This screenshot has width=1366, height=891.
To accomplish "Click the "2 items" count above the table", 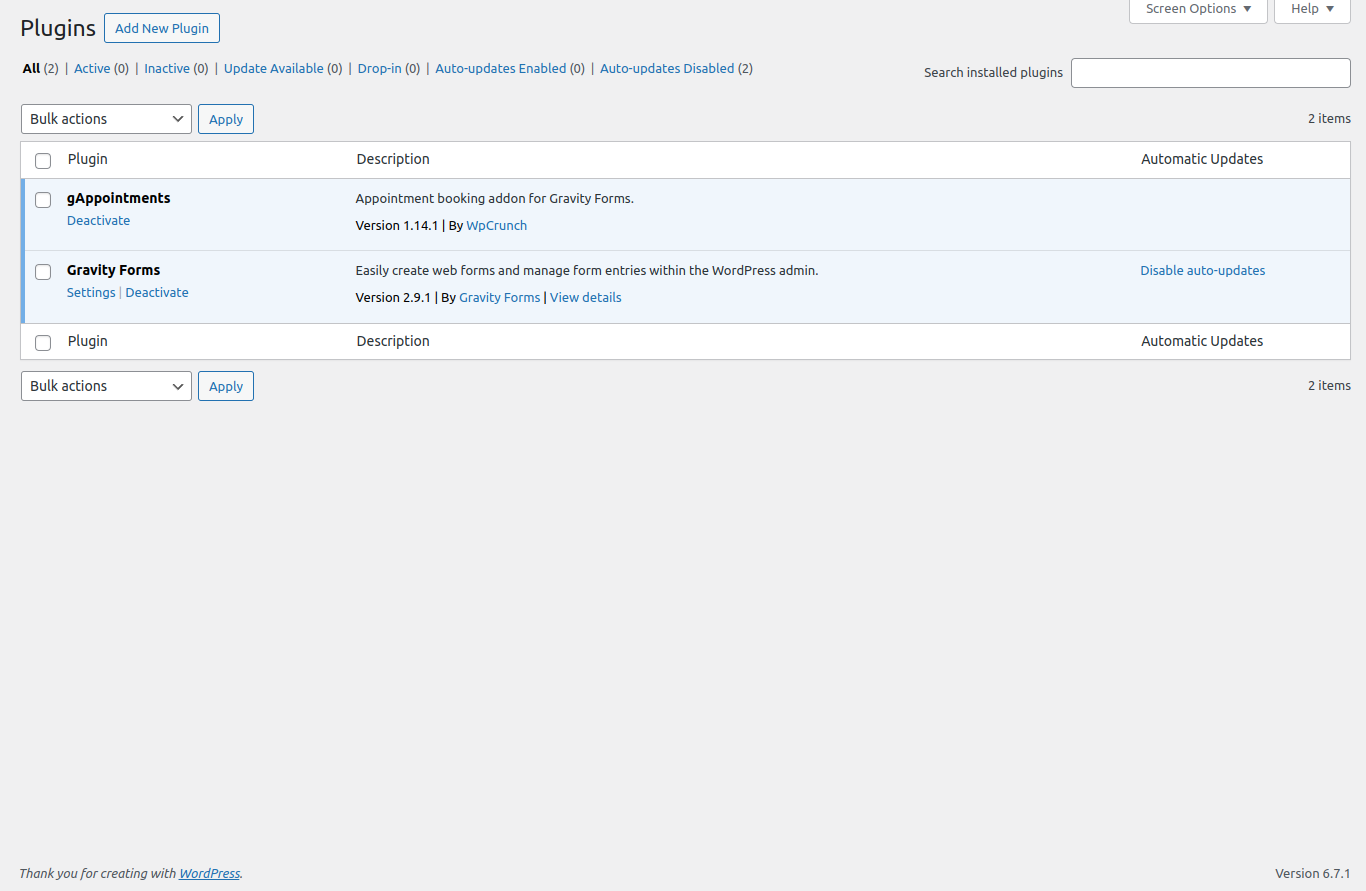I will pyautogui.click(x=1329, y=119).
